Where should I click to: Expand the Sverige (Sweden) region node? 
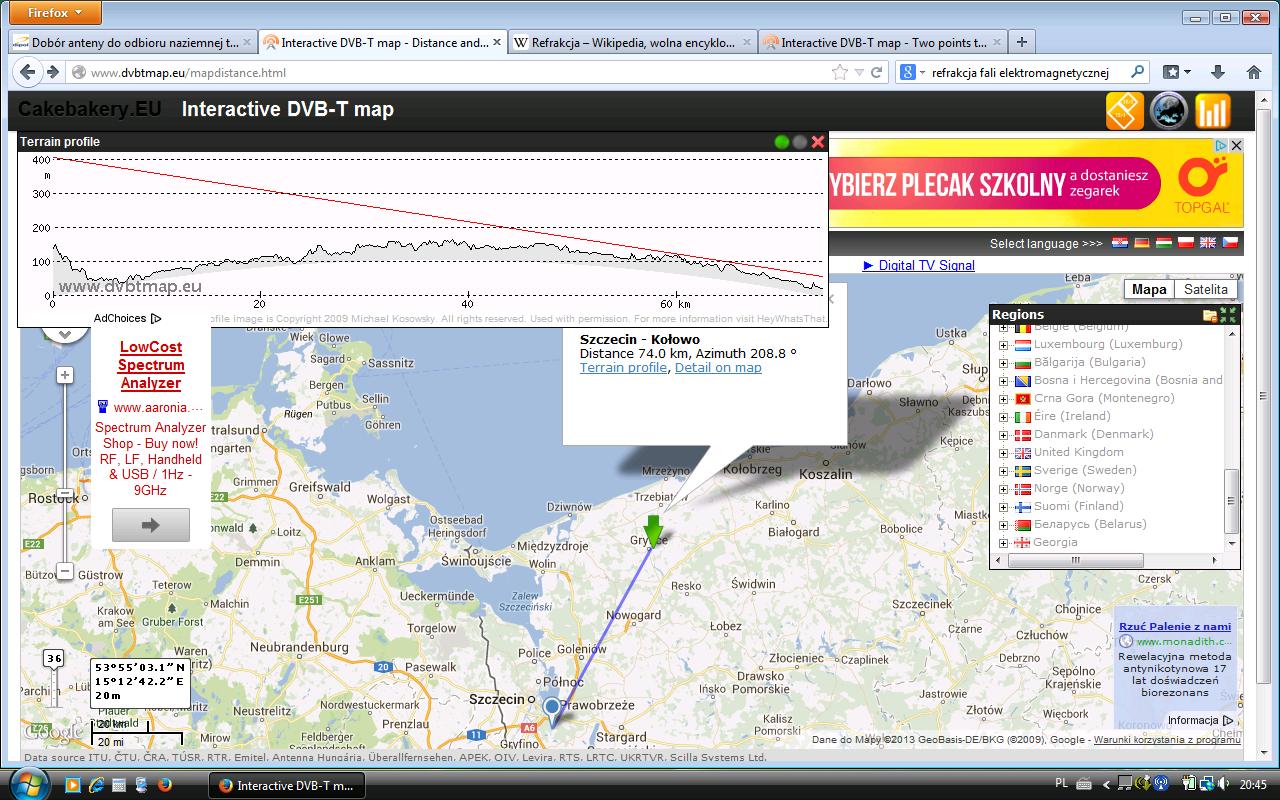[1003, 470]
